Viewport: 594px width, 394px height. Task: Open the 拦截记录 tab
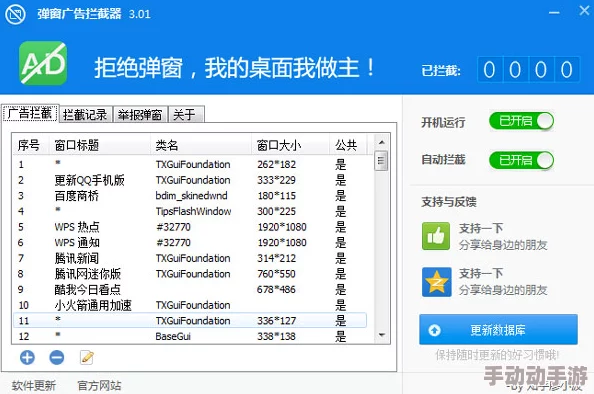(x=85, y=114)
